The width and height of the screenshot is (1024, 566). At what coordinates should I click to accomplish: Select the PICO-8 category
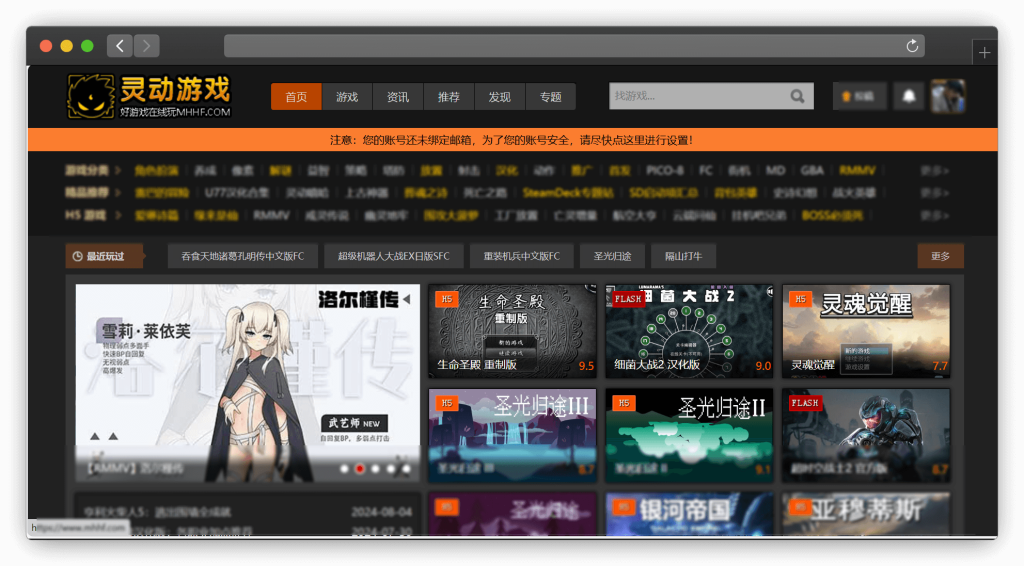665,170
